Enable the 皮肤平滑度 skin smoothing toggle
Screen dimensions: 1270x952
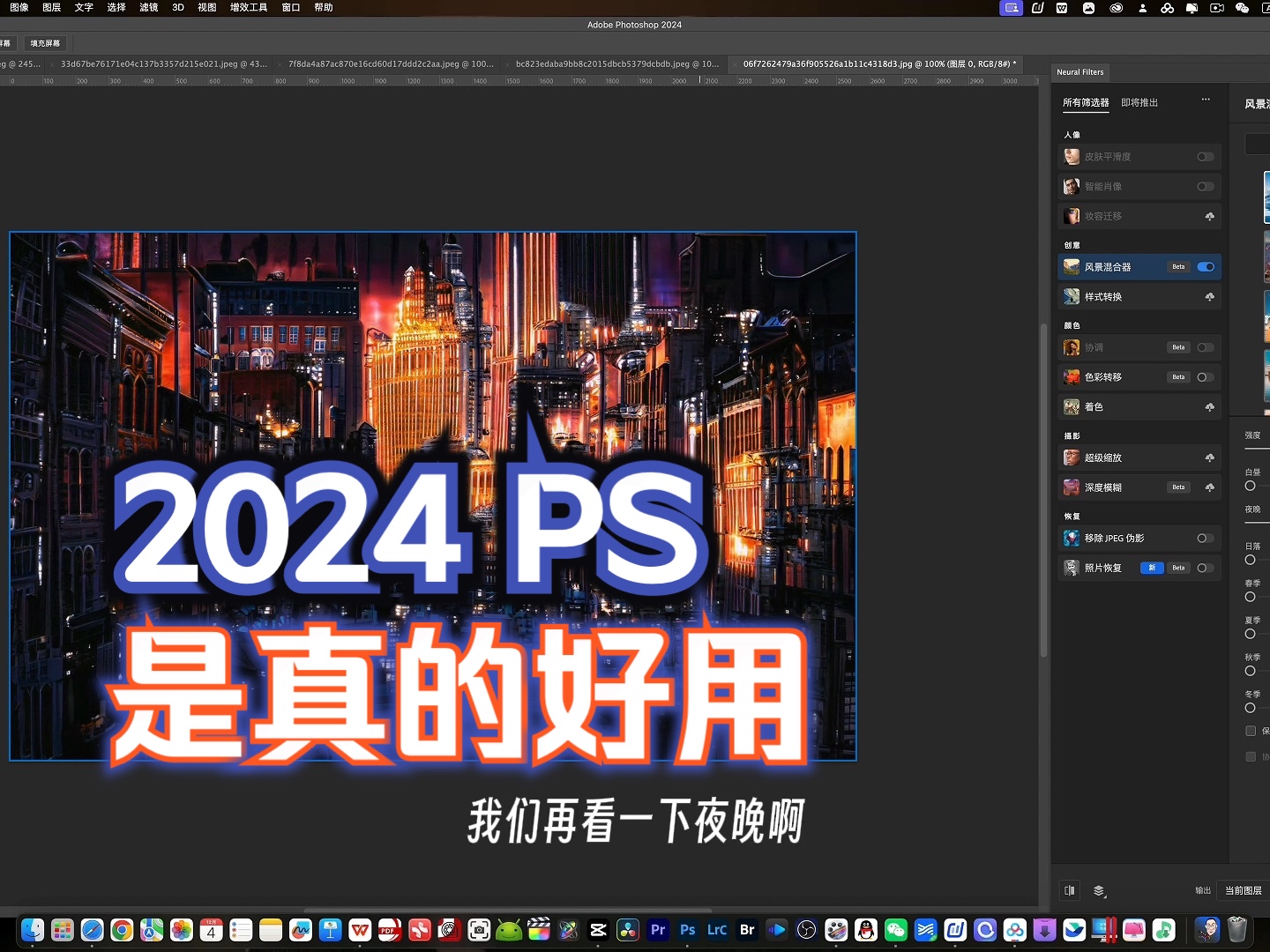(1205, 156)
